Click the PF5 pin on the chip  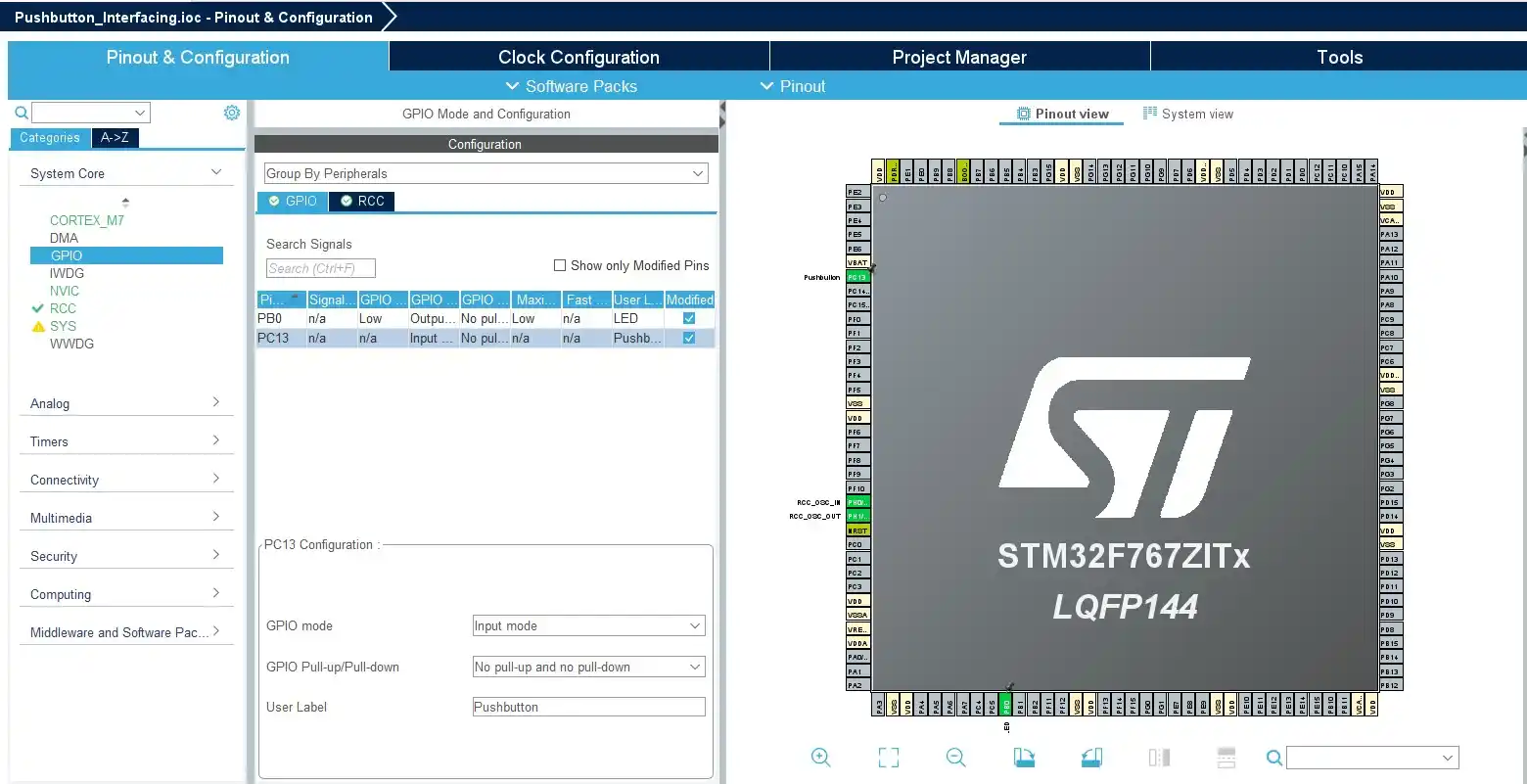(x=857, y=390)
